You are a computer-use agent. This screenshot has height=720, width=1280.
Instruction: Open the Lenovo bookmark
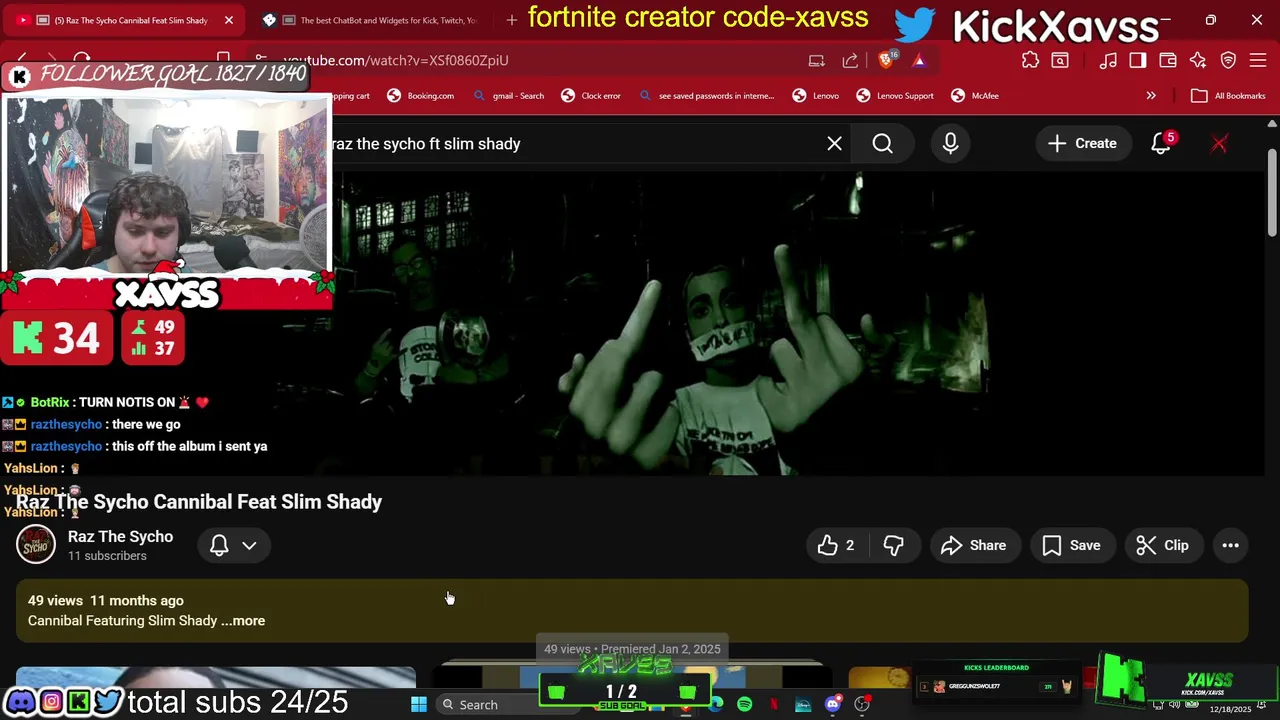click(x=816, y=96)
